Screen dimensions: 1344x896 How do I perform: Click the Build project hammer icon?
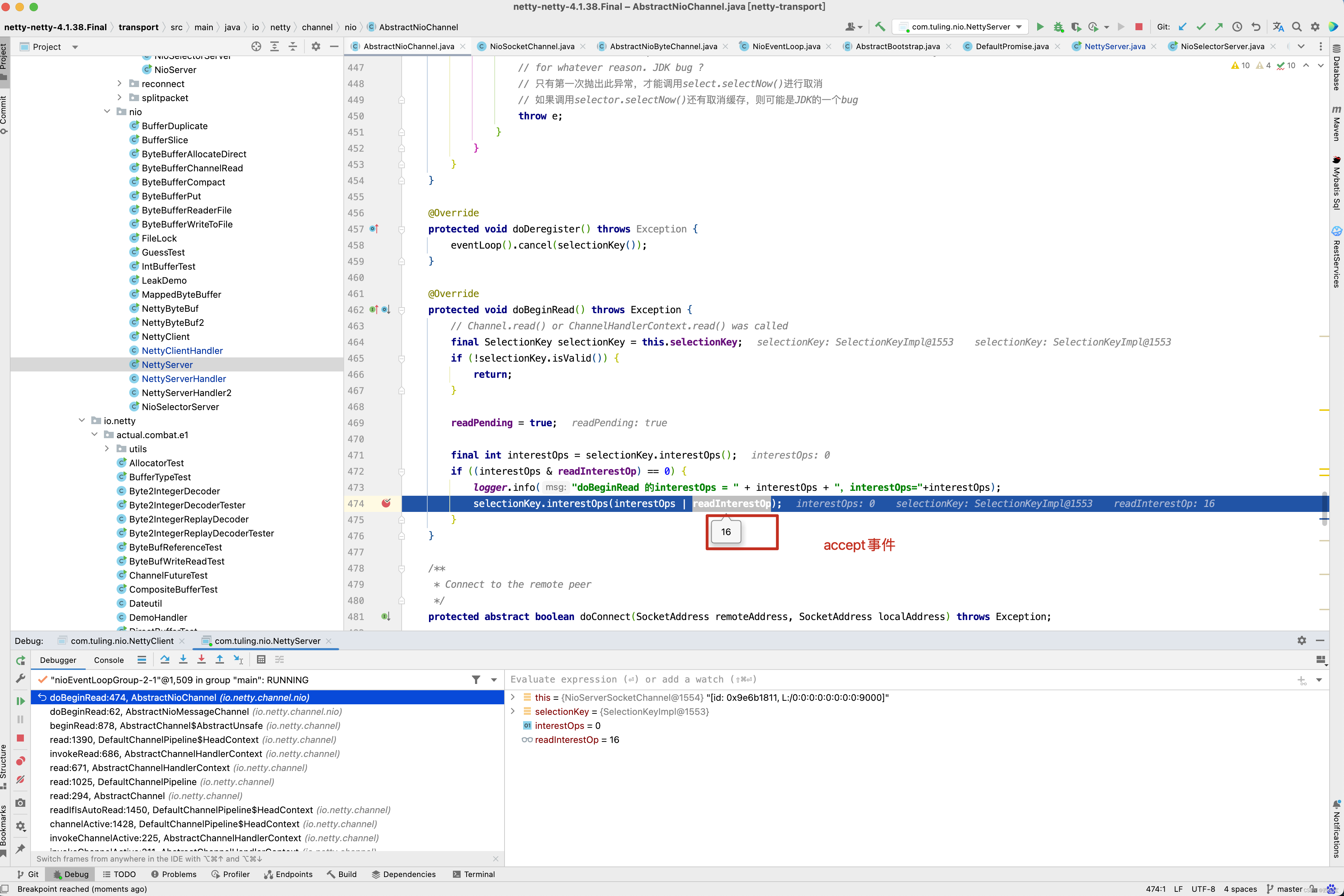(879, 27)
